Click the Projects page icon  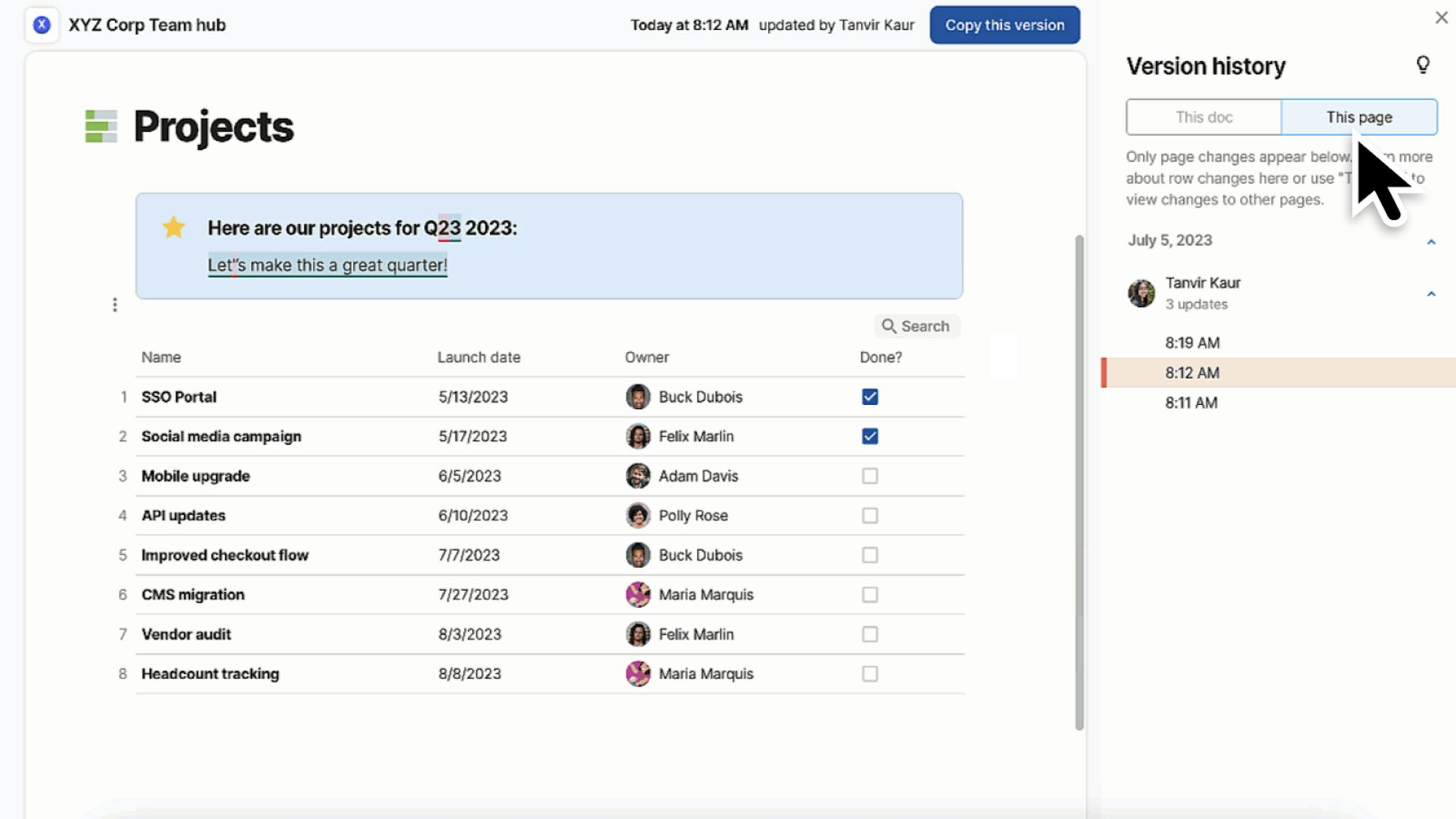pyautogui.click(x=101, y=127)
